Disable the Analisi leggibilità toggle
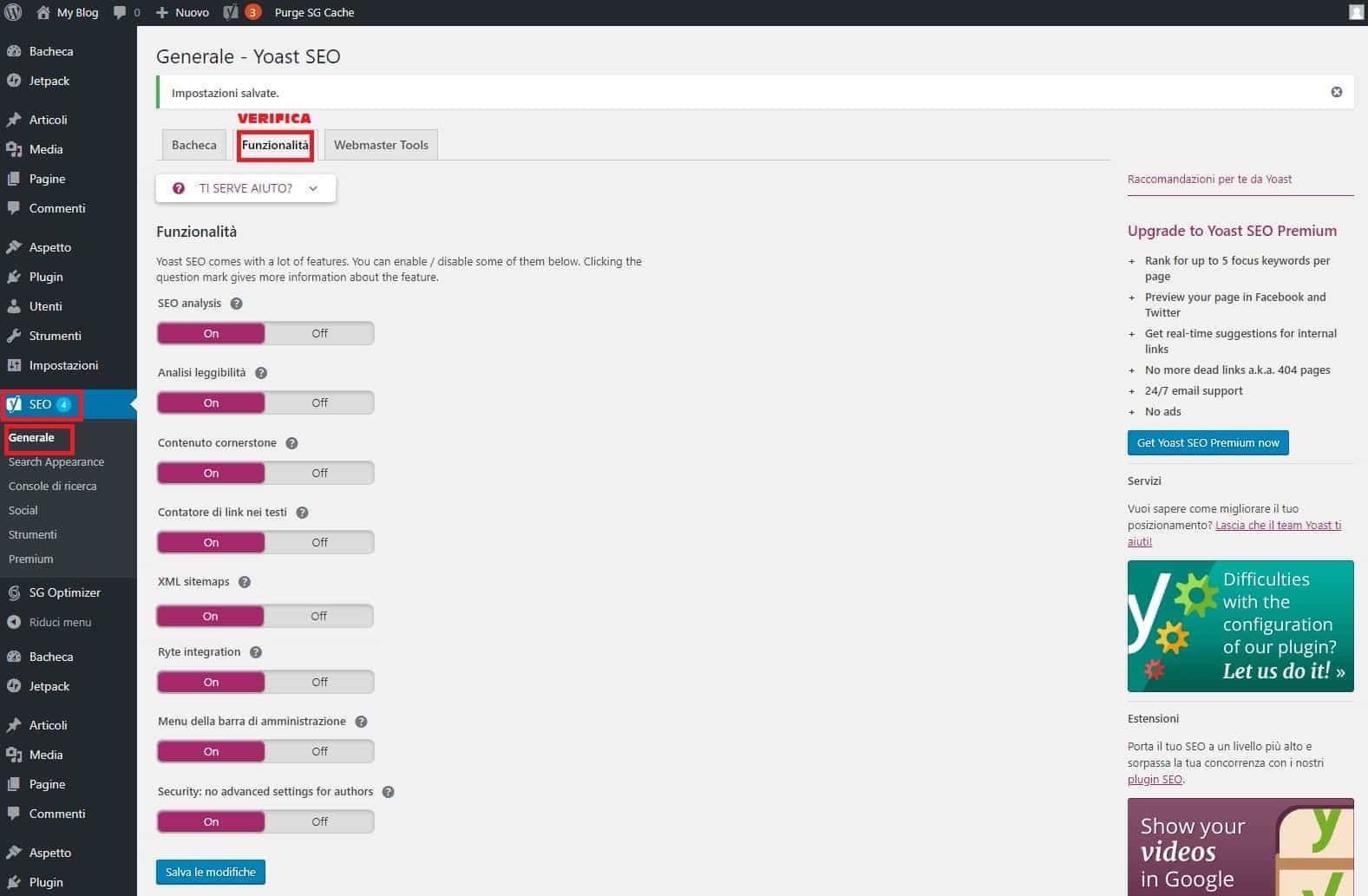The height and width of the screenshot is (896, 1368). coord(319,402)
